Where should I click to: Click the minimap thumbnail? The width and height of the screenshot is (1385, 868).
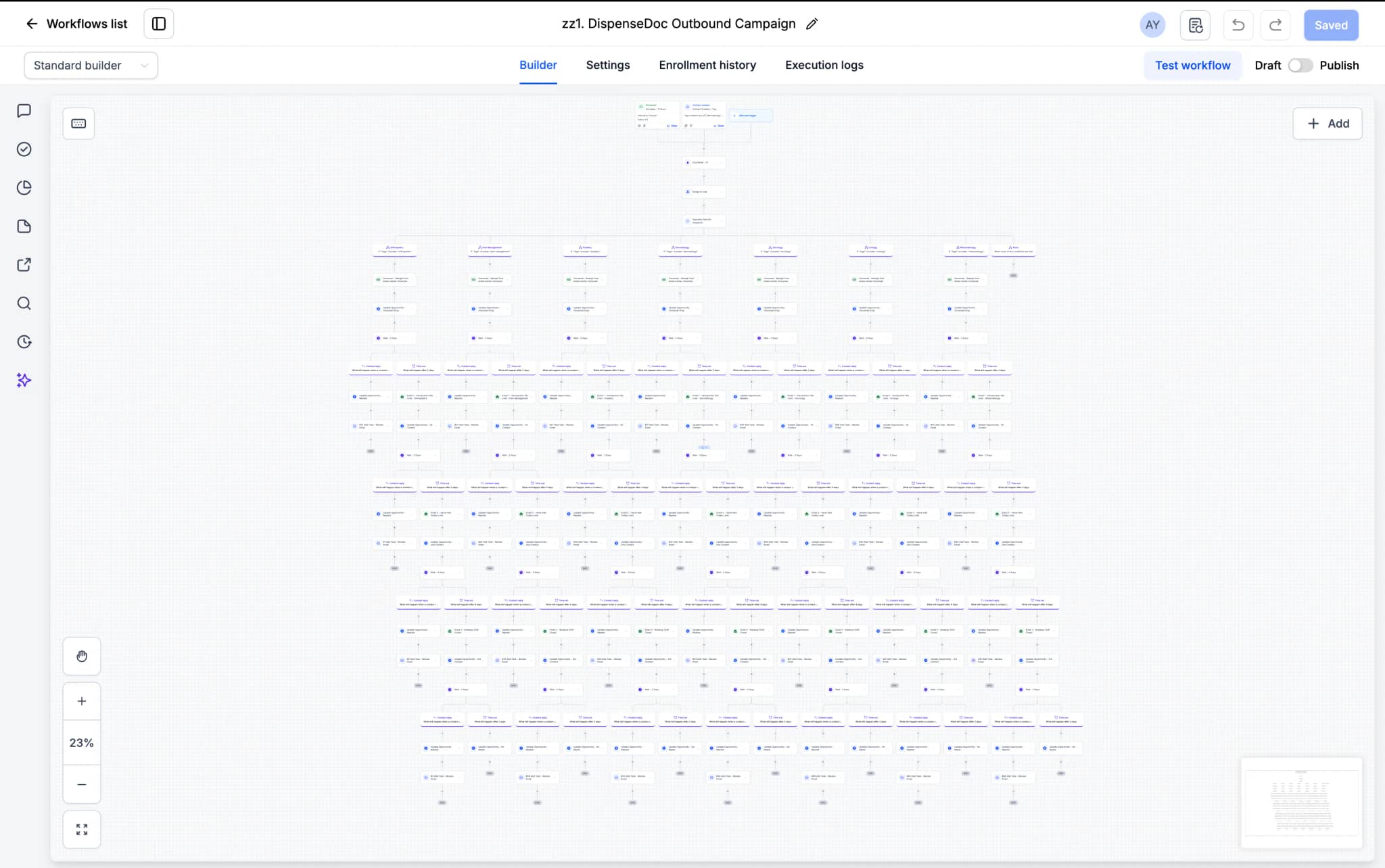pyautogui.click(x=1301, y=802)
